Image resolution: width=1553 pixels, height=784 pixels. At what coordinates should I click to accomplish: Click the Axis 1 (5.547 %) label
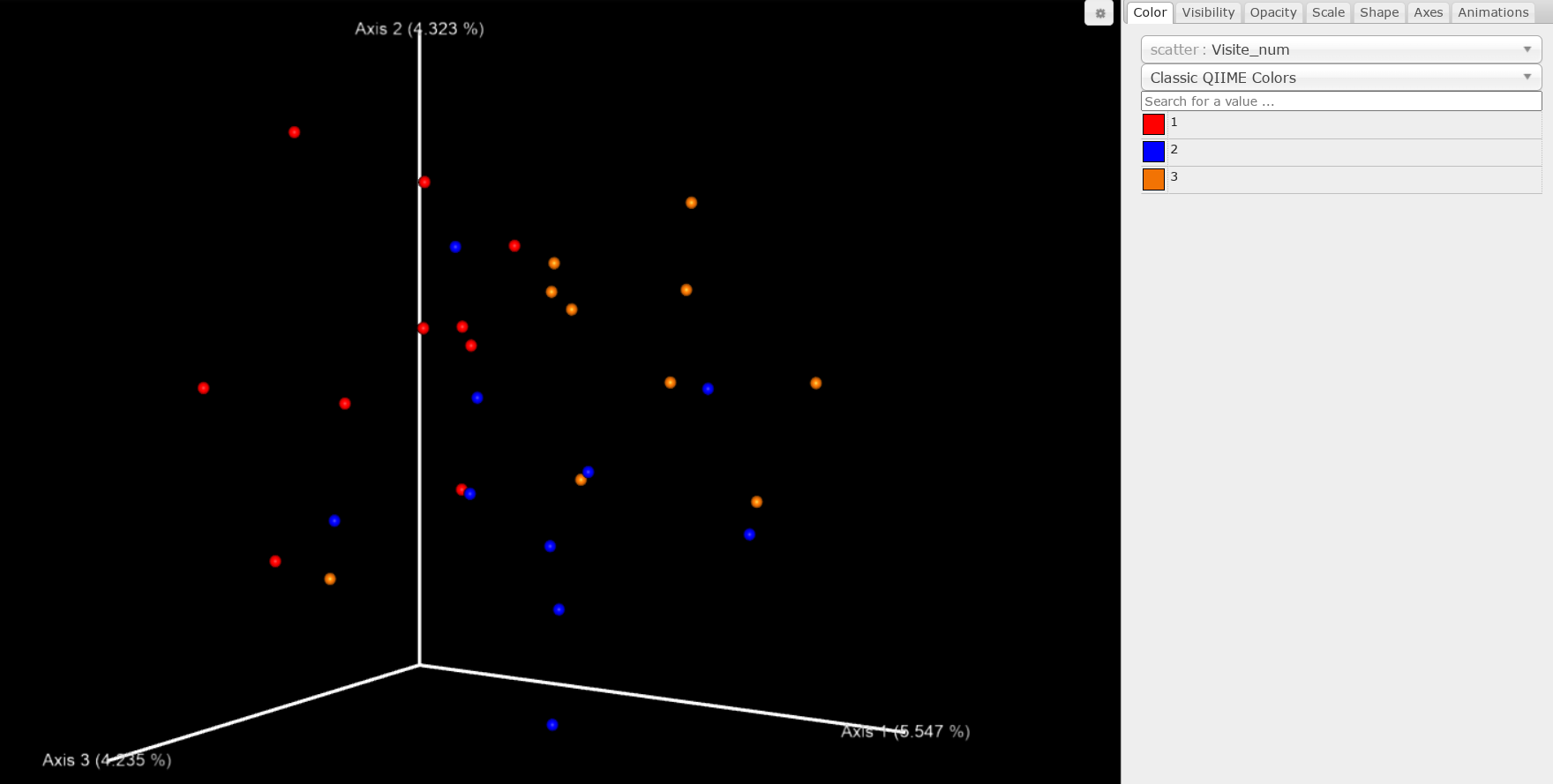904,731
